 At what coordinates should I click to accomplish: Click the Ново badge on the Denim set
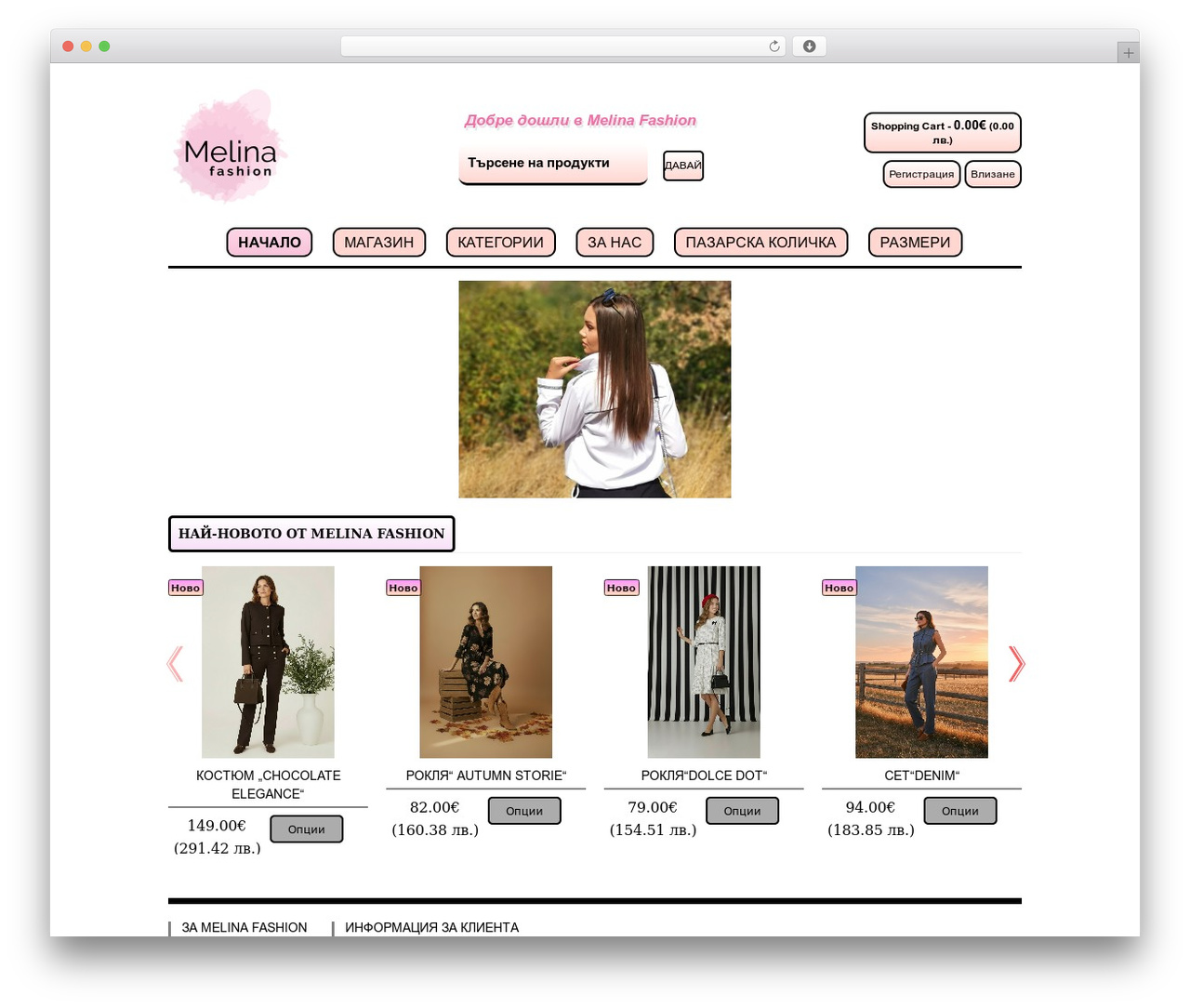pyautogui.click(x=839, y=588)
